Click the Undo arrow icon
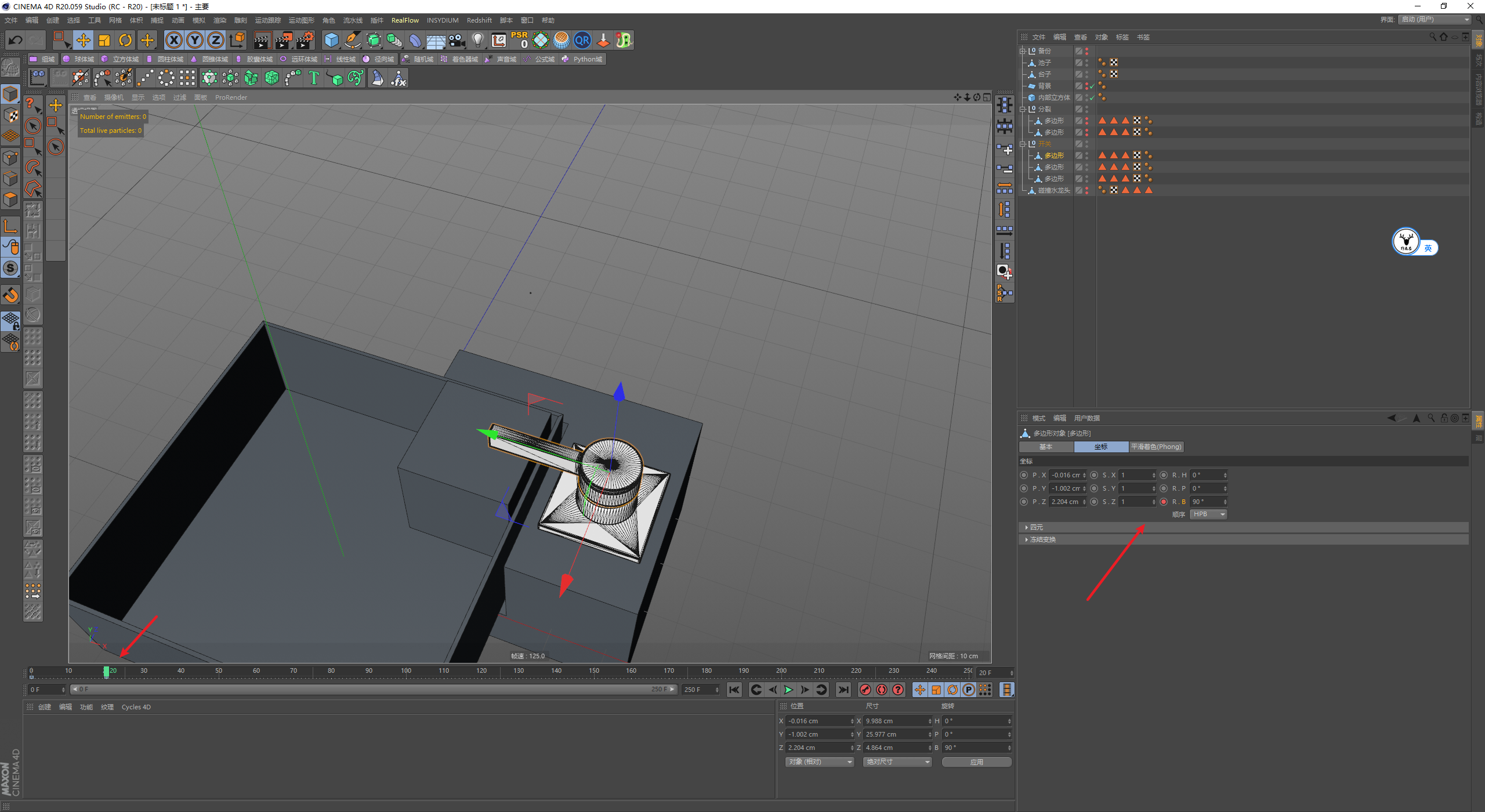Image resolution: width=1485 pixels, height=812 pixels. 16,40
